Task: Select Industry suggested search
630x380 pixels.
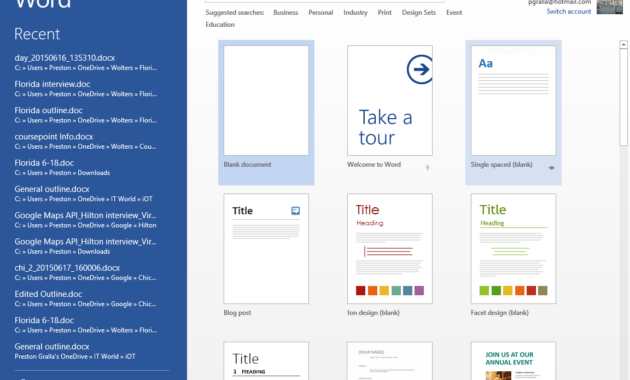Action: click(x=355, y=12)
